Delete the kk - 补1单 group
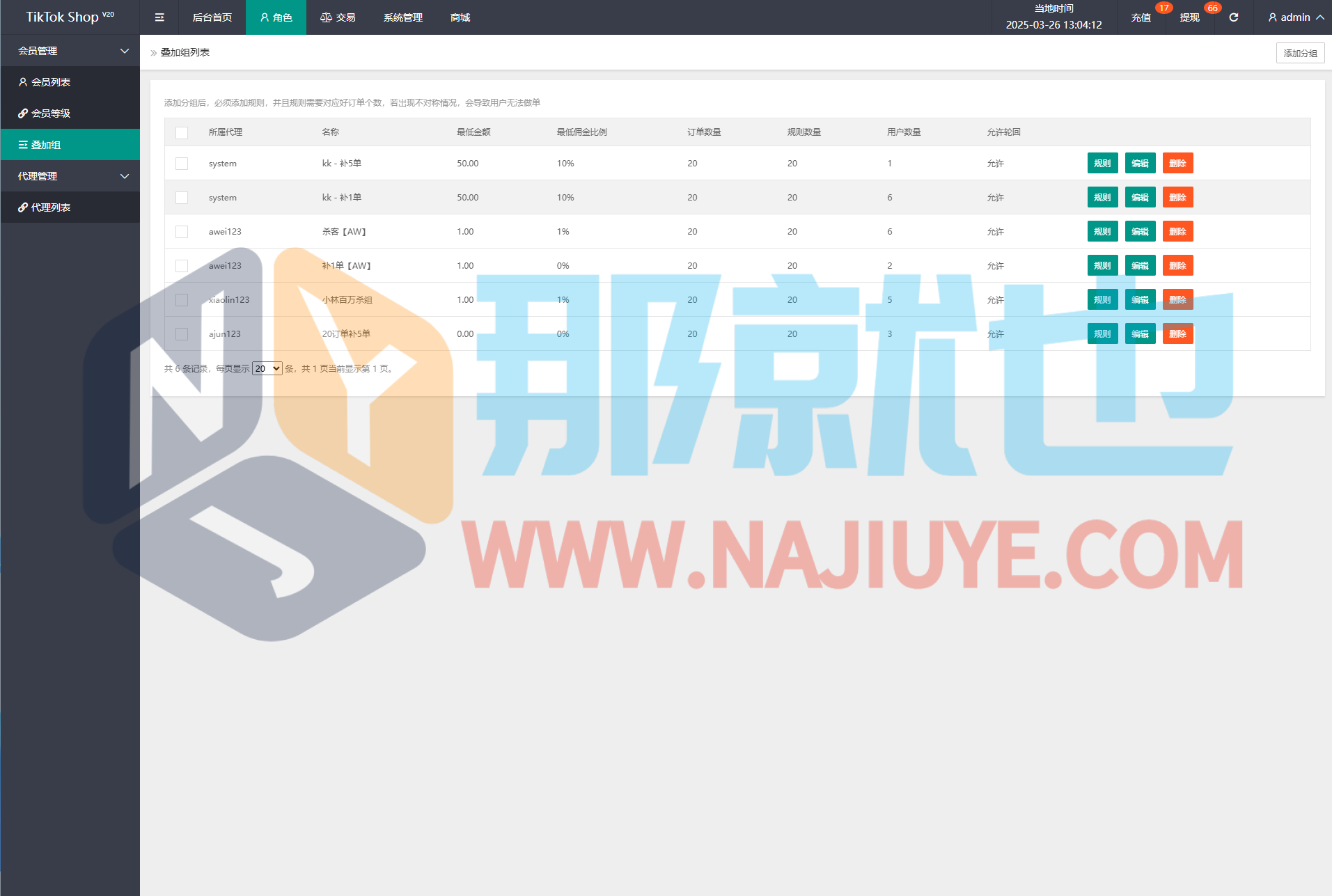This screenshot has width=1332, height=896. click(1177, 198)
